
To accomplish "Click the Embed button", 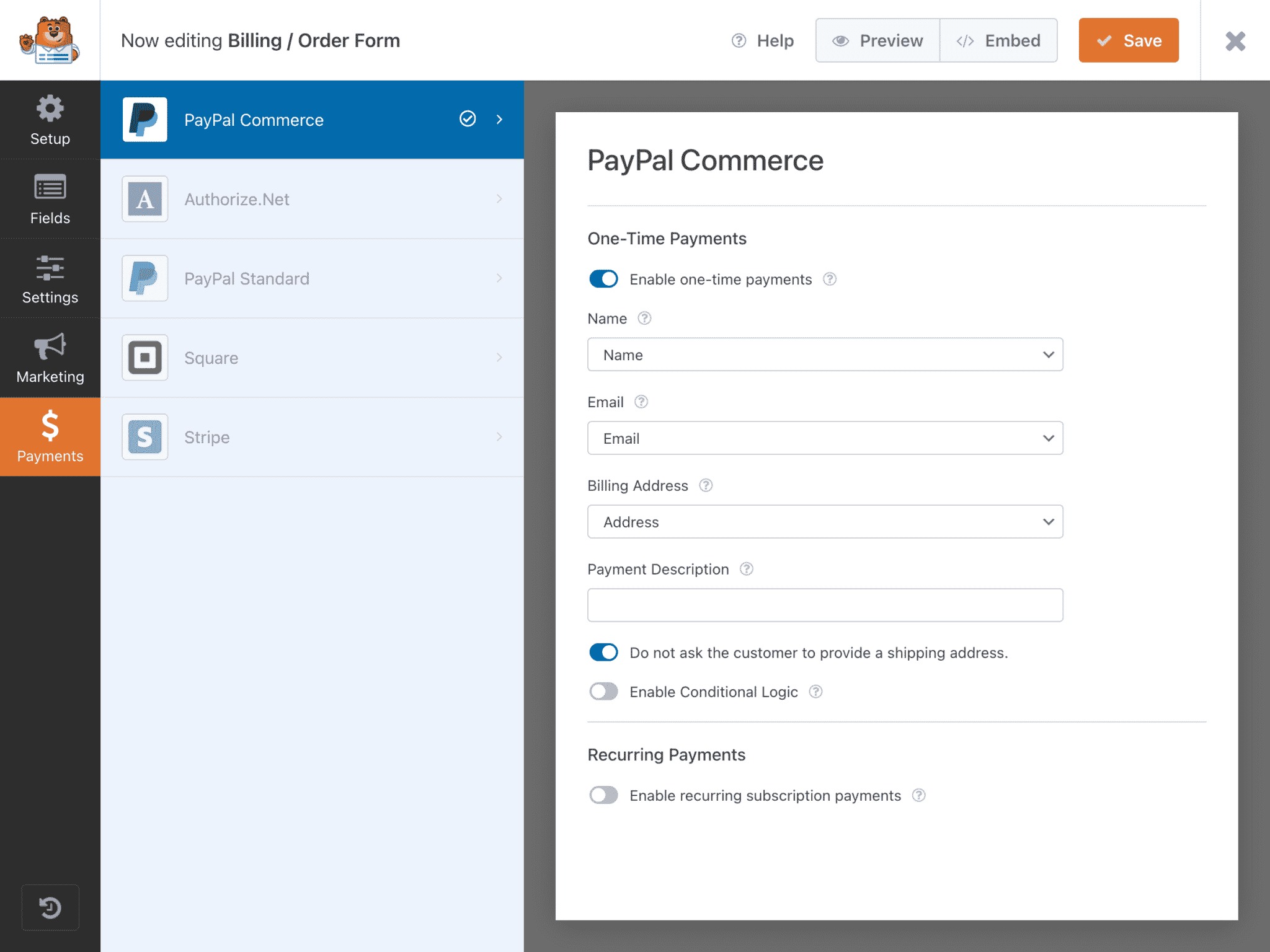I will pos(998,40).
